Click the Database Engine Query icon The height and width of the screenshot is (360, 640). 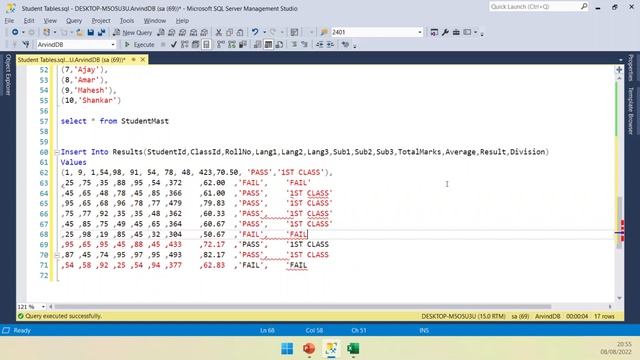pyautogui.click(x=161, y=32)
